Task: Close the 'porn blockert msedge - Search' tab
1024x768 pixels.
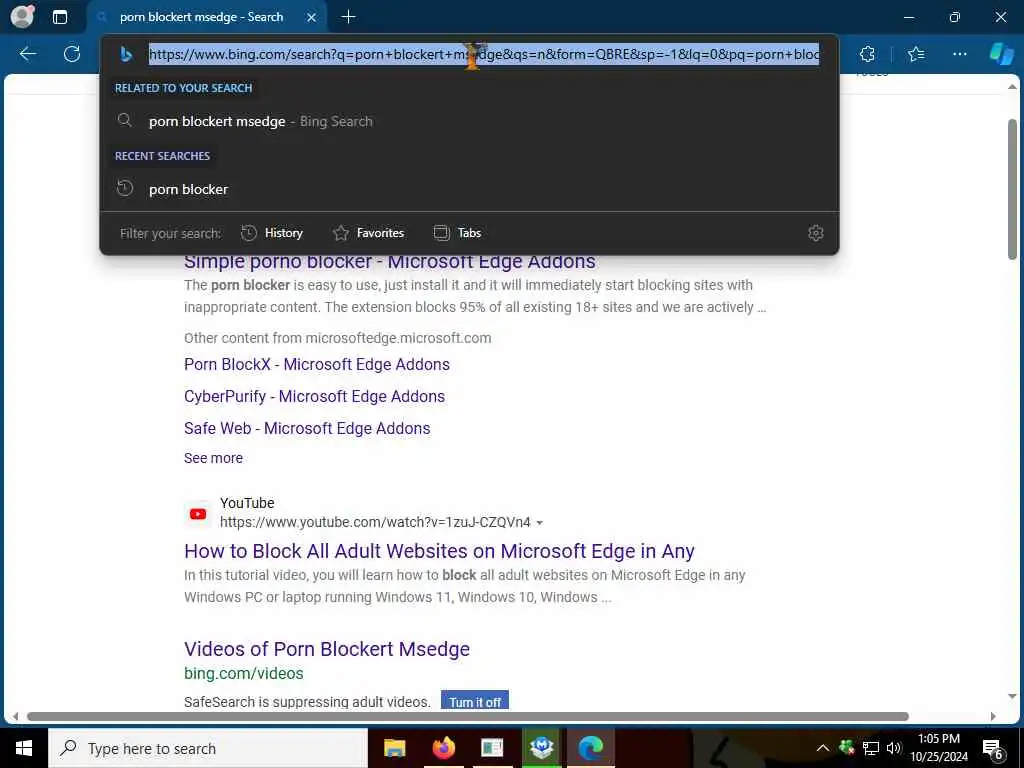Action: point(312,17)
